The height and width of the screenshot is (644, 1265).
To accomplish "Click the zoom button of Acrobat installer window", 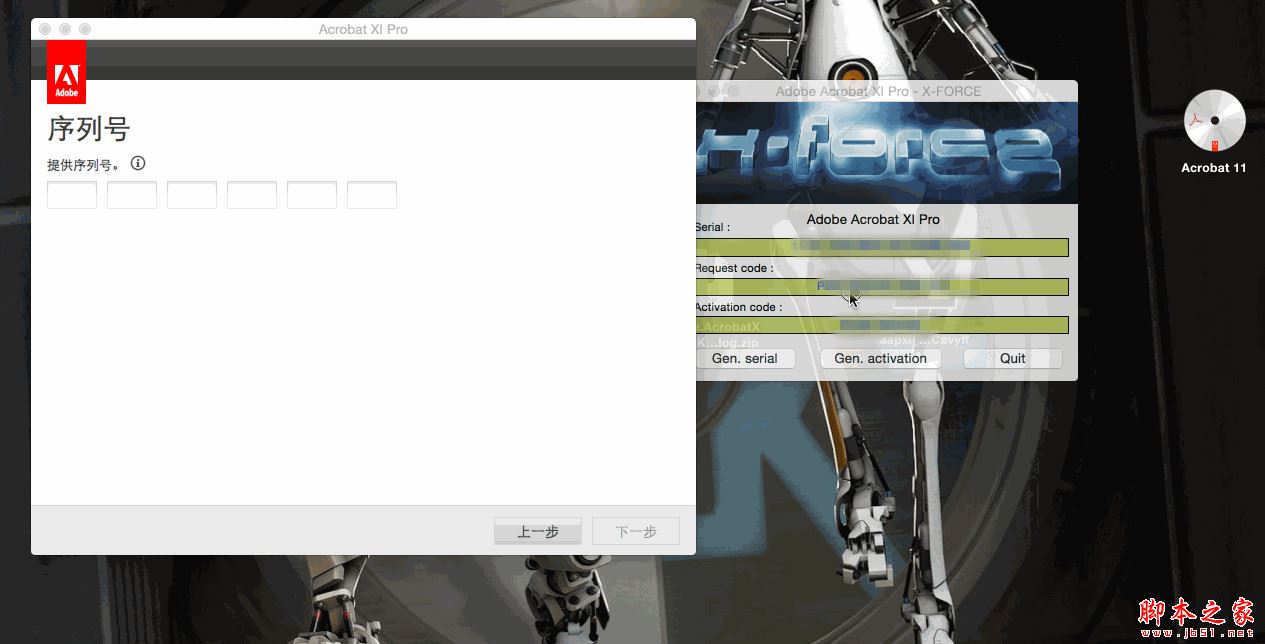I will (x=85, y=29).
